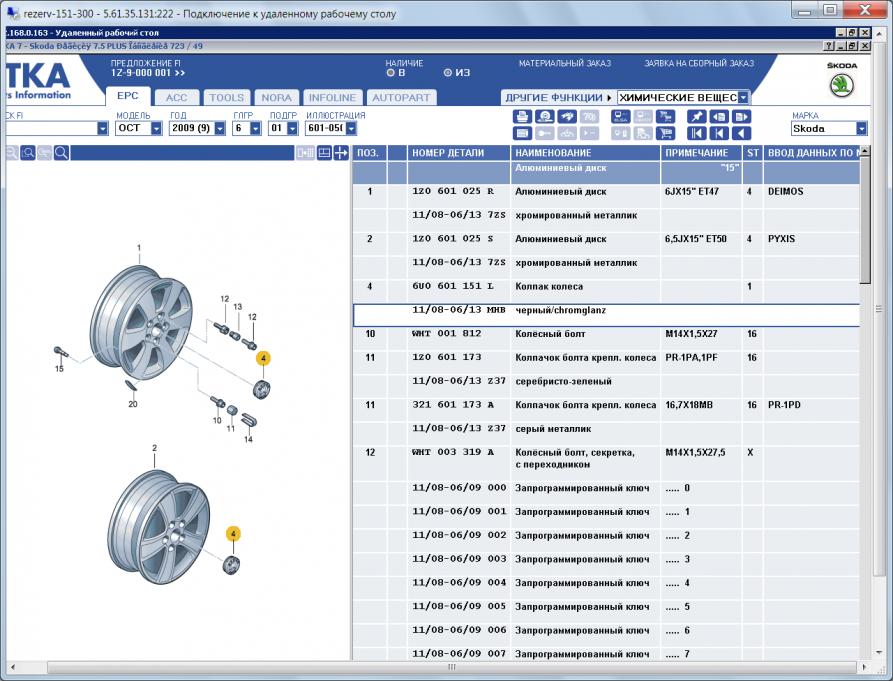Screen dimensions: 893x681
Task: Open МАТЕРИАЛЬНЫЙ ЗАКАЗ
Action: [x=564, y=63]
